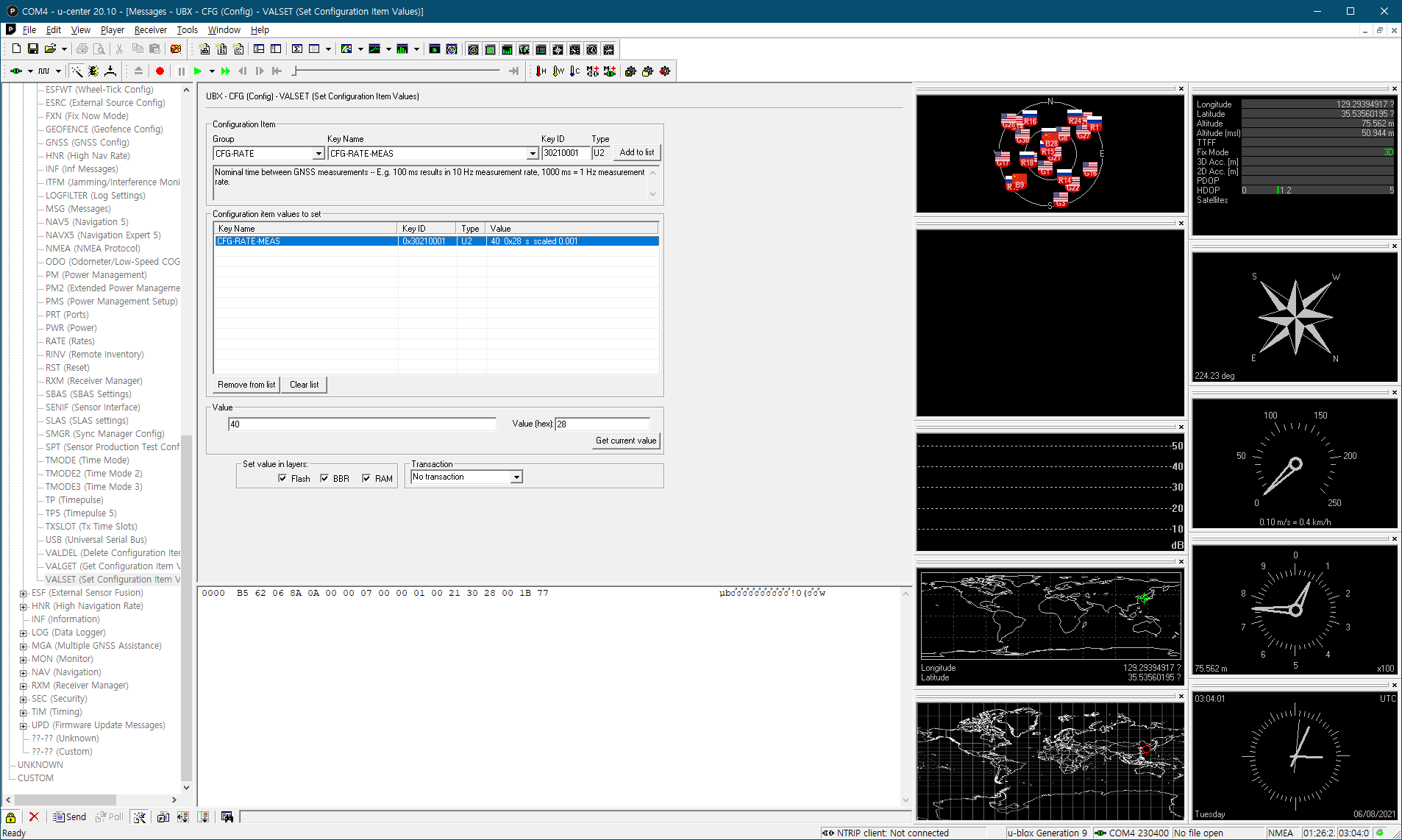Viewport: 1402px width, 840px height.
Task: Toggle the BBR layer checkbox
Action: coord(324,478)
